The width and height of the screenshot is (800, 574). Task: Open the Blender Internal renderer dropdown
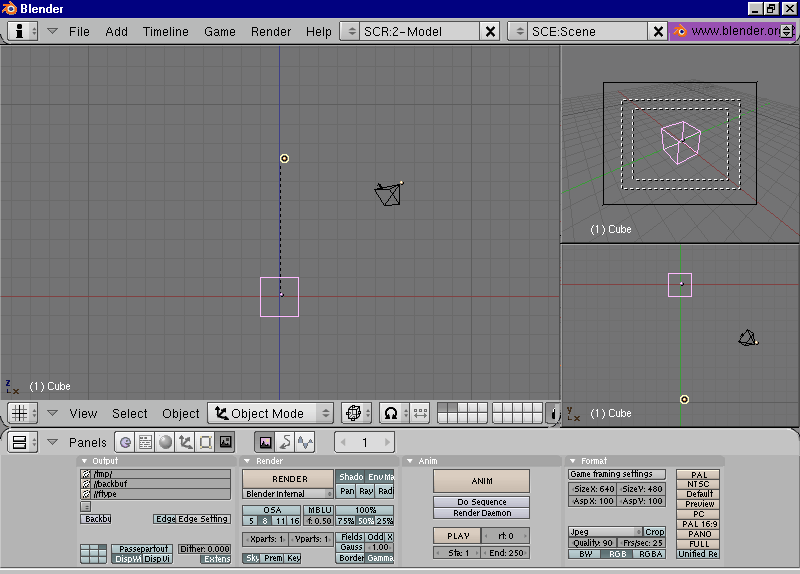pyautogui.click(x=288, y=493)
